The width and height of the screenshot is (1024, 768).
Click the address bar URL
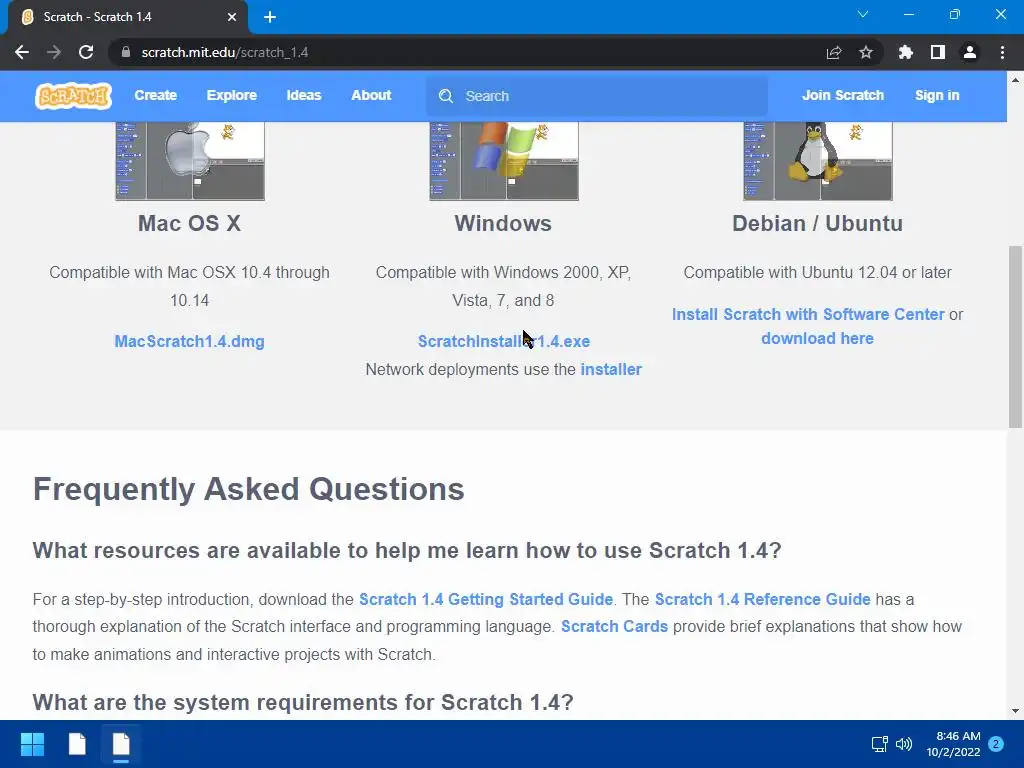click(x=225, y=52)
